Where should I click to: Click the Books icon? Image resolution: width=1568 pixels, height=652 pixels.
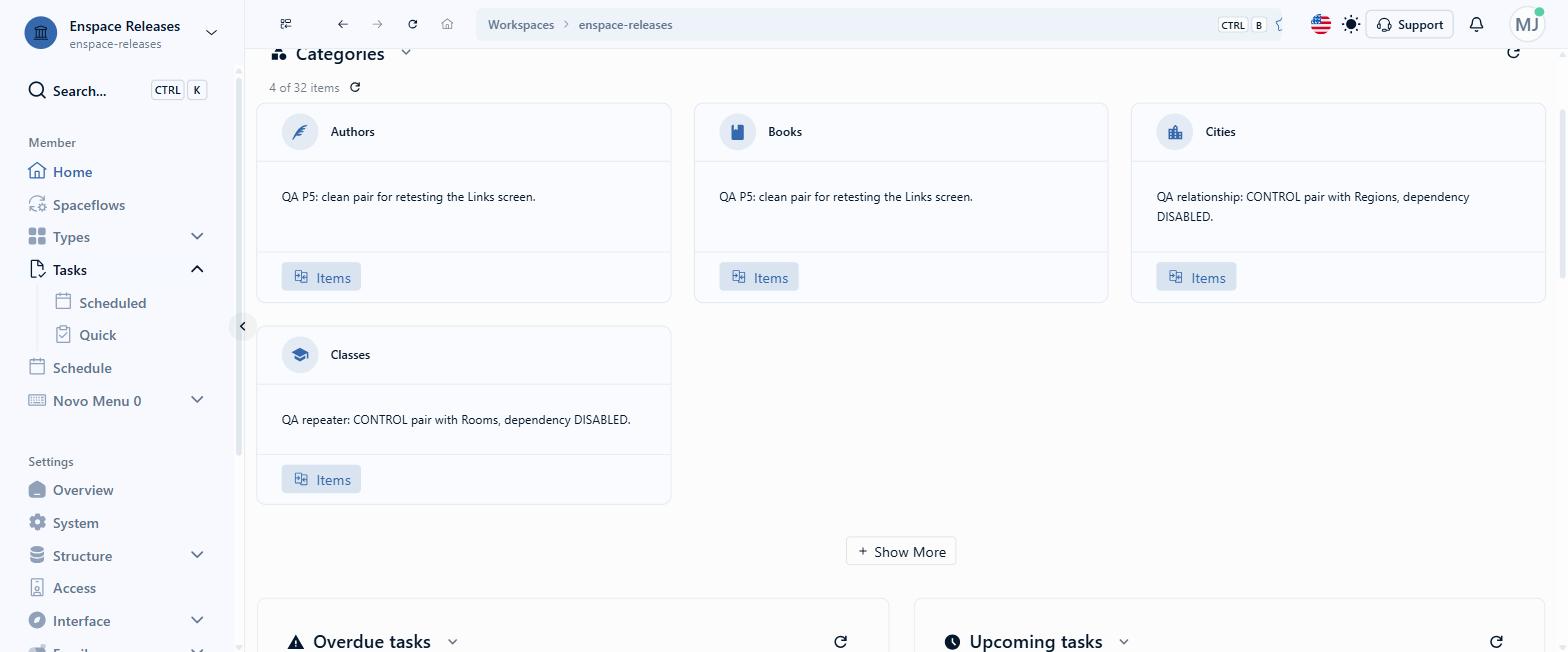pyautogui.click(x=737, y=132)
